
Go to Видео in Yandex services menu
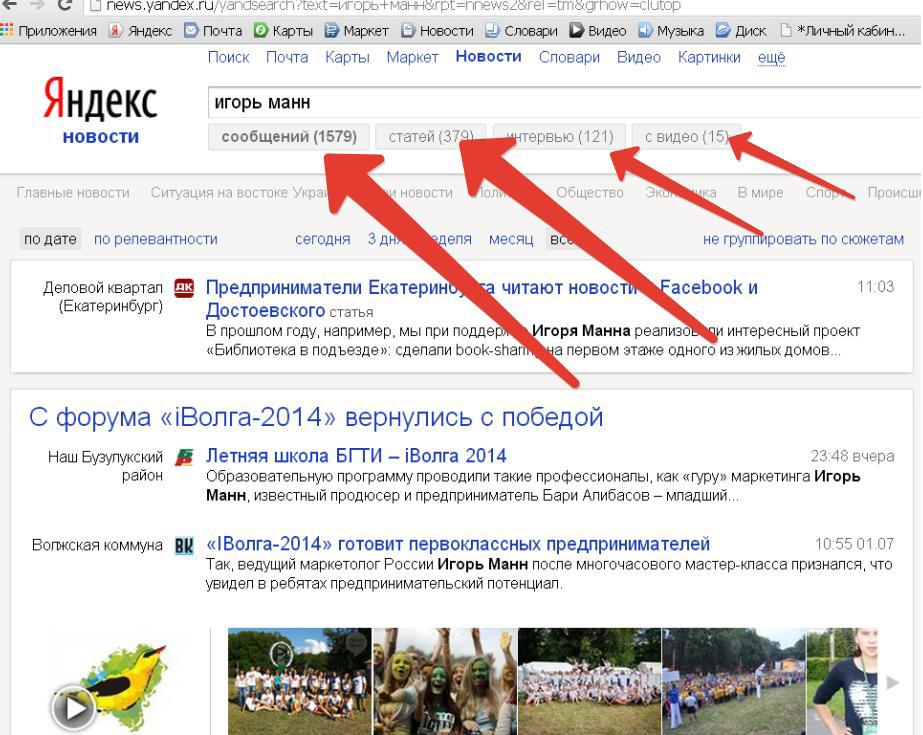click(x=639, y=57)
